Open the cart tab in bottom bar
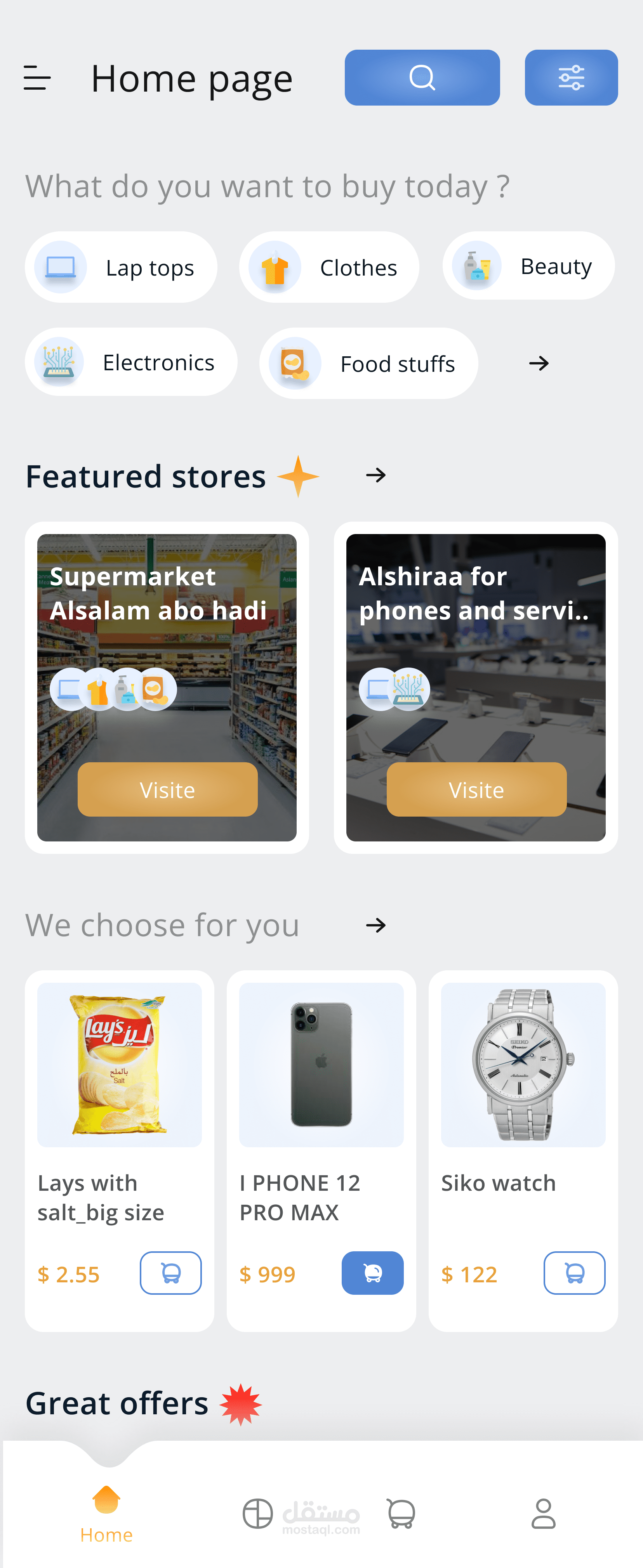This screenshot has width=643, height=1568. (x=401, y=1513)
